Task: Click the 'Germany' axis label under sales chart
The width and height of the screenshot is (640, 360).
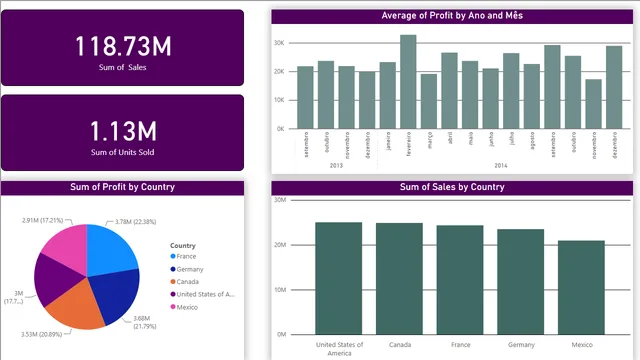Action: pyautogui.click(x=521, y=345)
